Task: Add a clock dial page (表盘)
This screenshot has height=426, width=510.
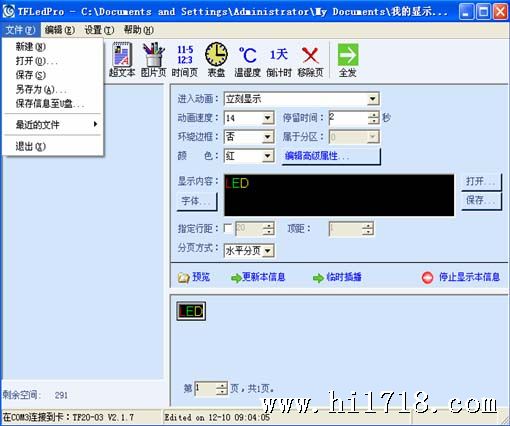Action: point(216,60)
